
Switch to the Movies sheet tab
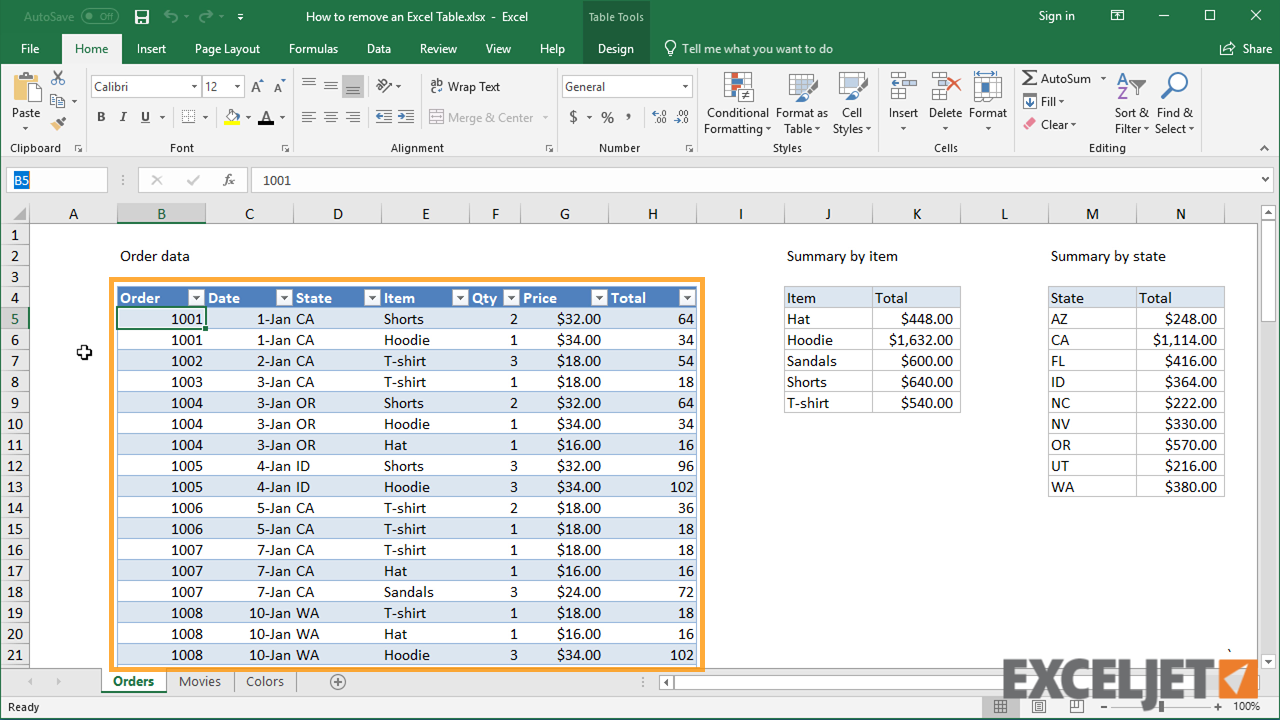pyautogui.click(x=200, y=682)
